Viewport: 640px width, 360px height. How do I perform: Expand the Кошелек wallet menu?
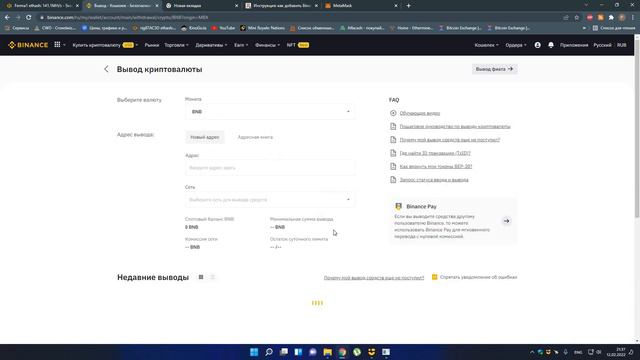tap(487, 45)
